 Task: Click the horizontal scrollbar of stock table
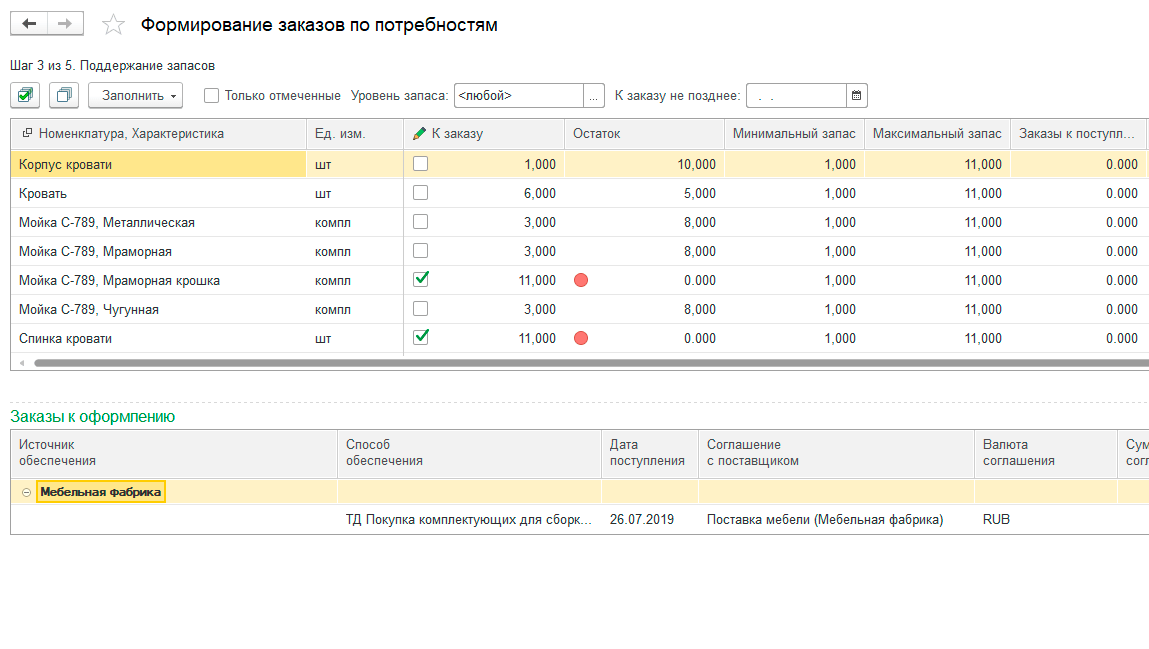pyautogui.click(x=591, y=363)
